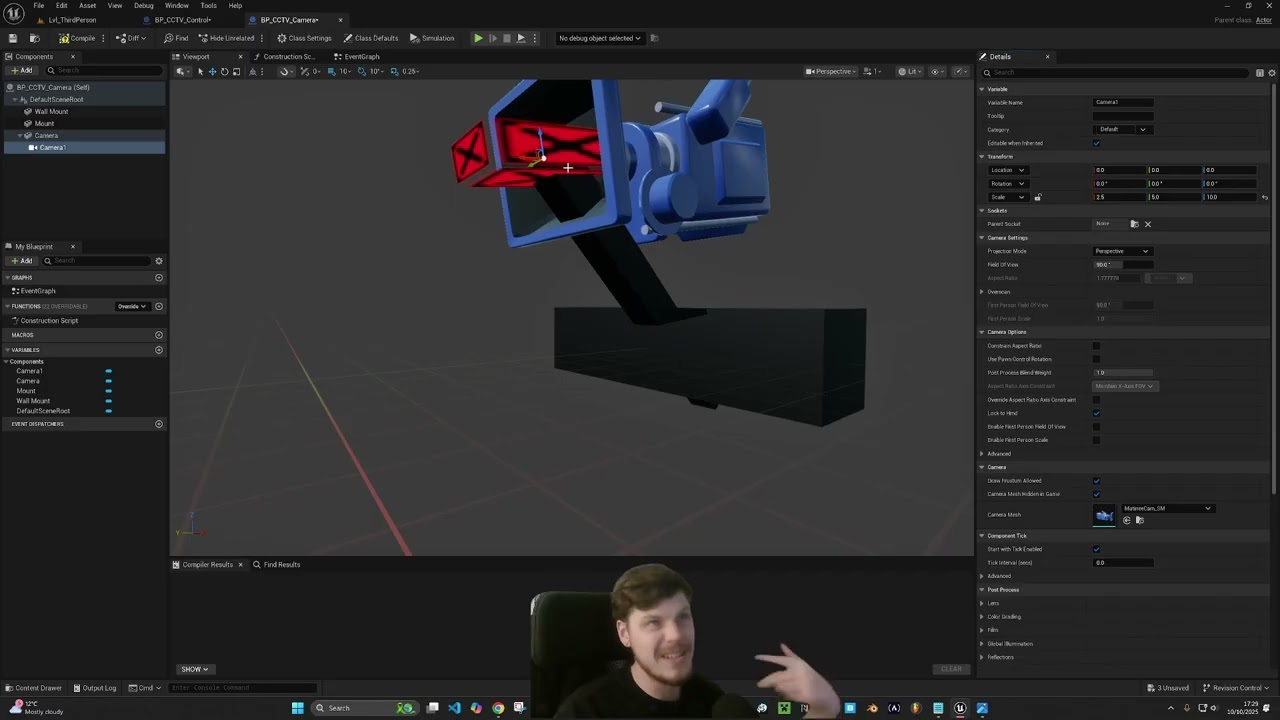Click the Save asset icon in toolbar
The height and width of the screenshot is (720, 1280).
click(13, 38)
